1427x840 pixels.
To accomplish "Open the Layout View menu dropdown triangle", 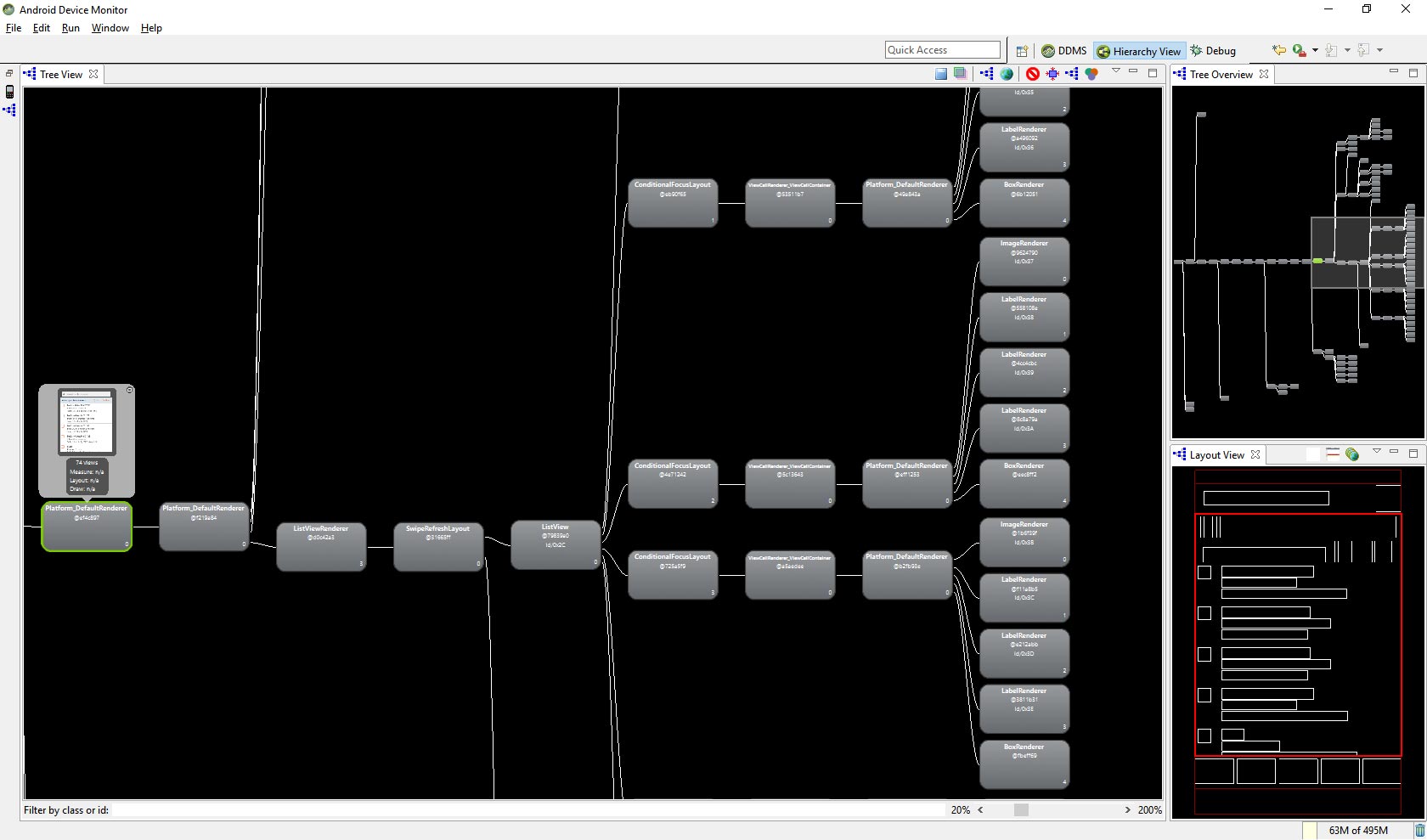I will [1377, 452].
